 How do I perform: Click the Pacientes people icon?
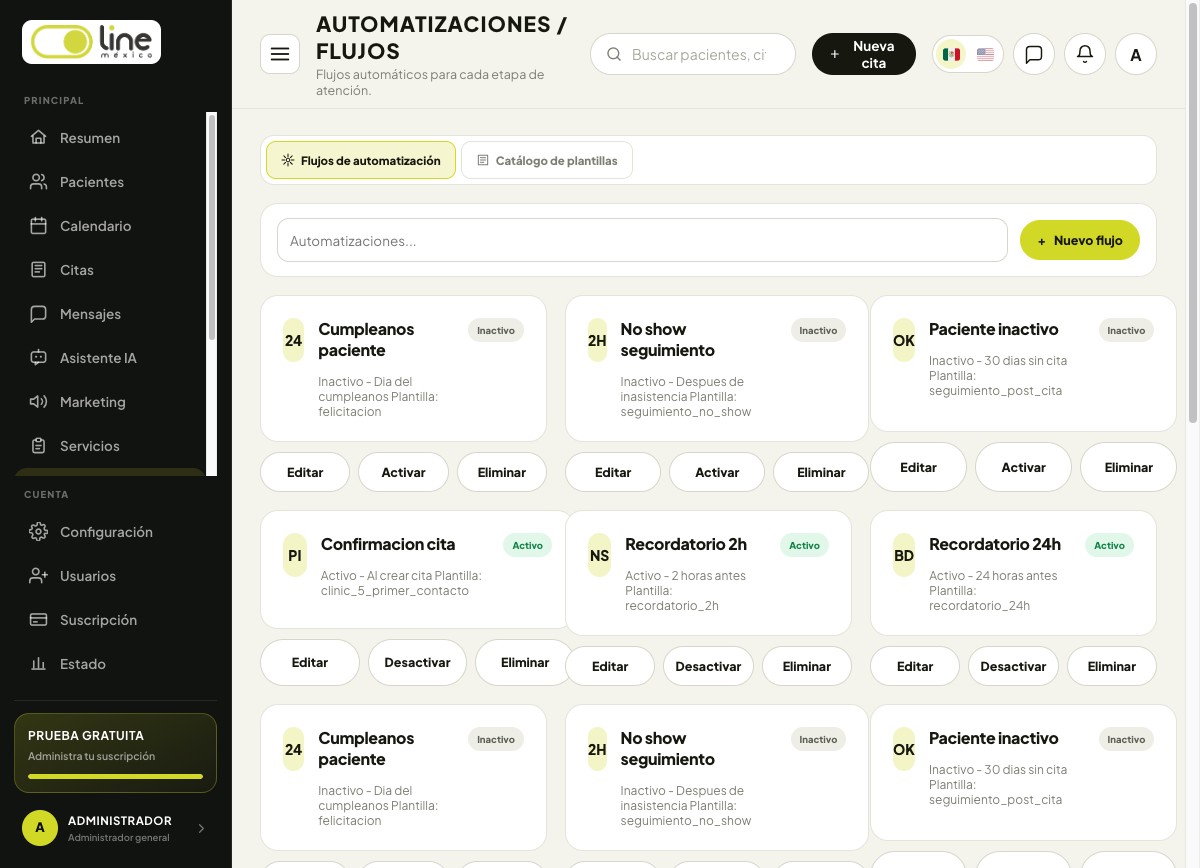[38, 182]
